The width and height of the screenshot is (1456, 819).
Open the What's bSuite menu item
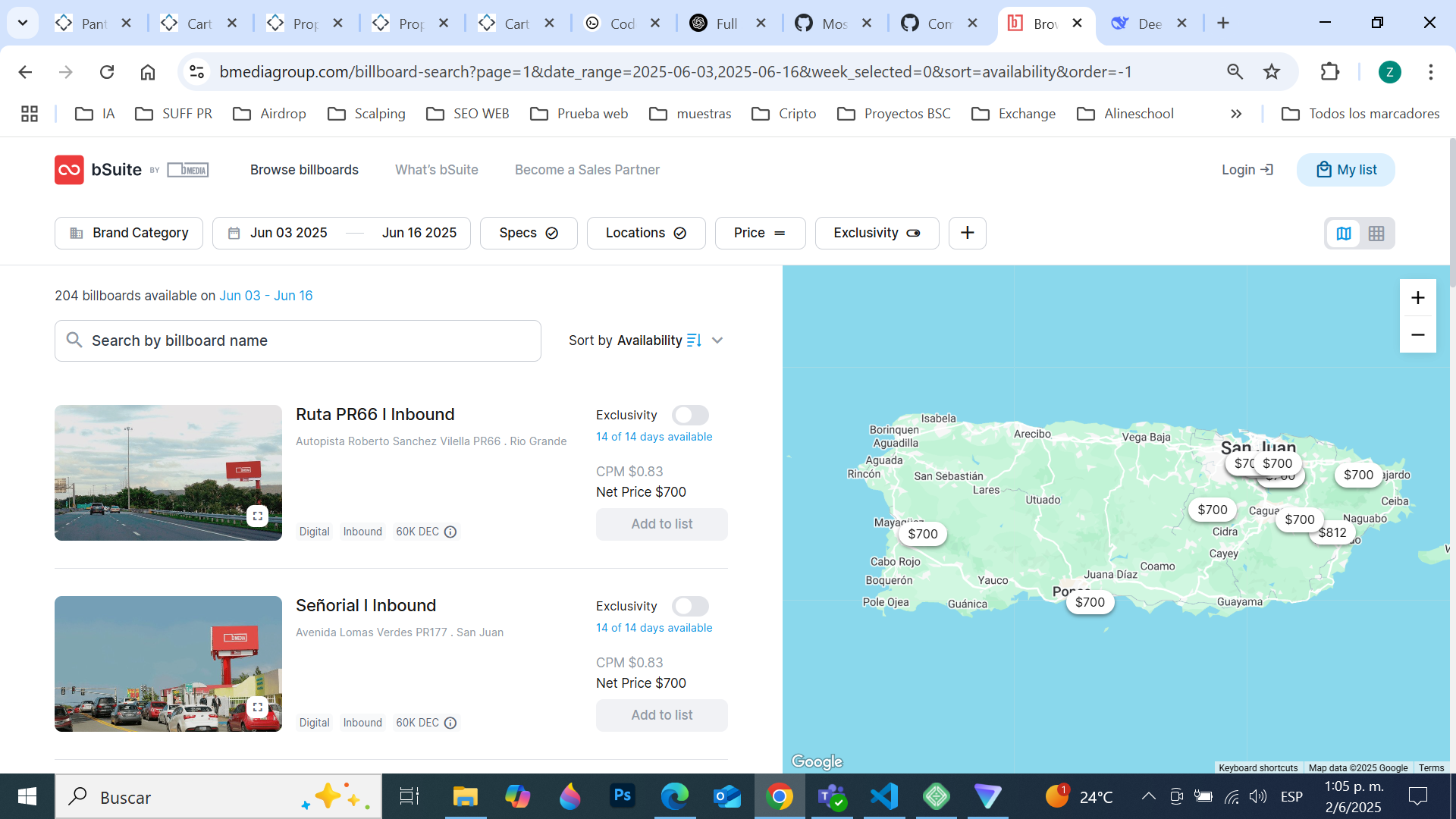[x=436, y=170]
